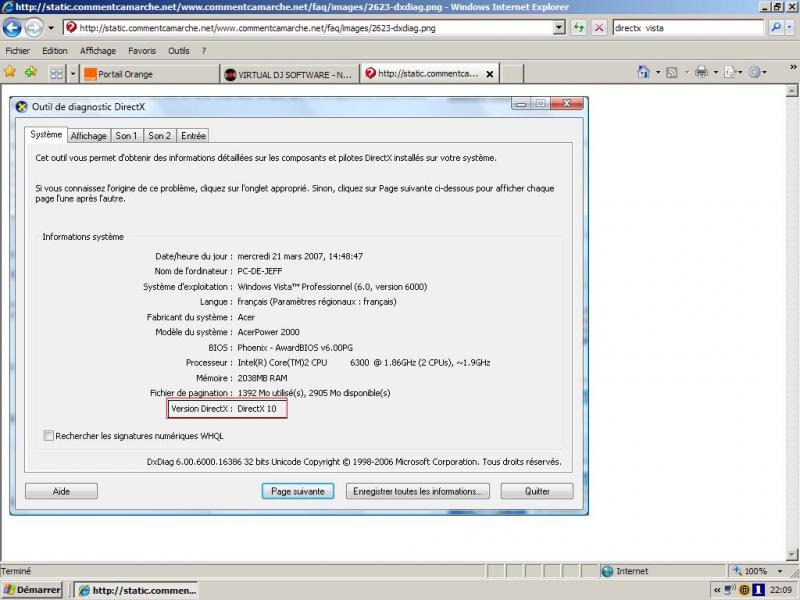Screen dimensions: 800x600
Task: Open the Affichage menu
Action: pos(98,51)
